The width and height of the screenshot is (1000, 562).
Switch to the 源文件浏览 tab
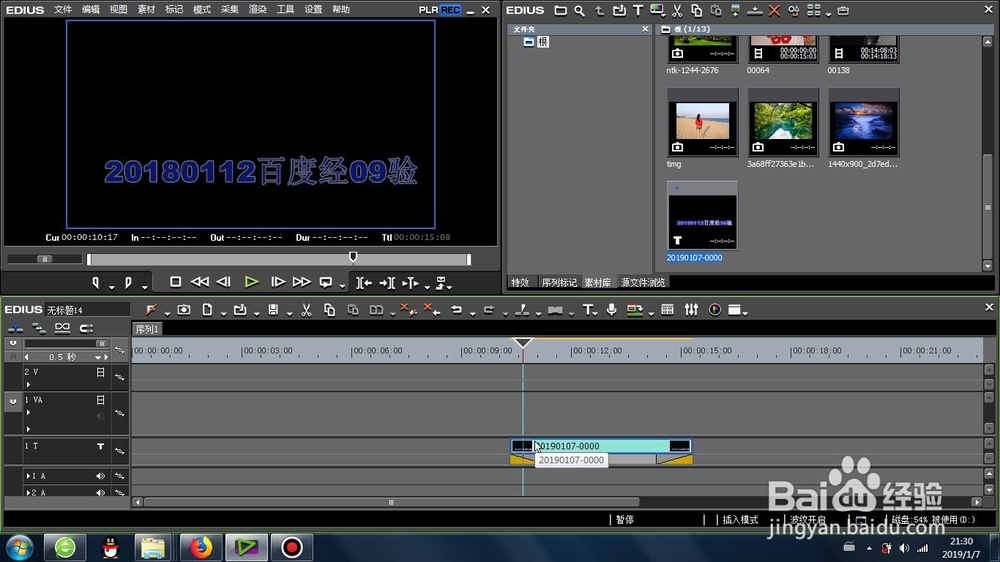pos(643,282)
